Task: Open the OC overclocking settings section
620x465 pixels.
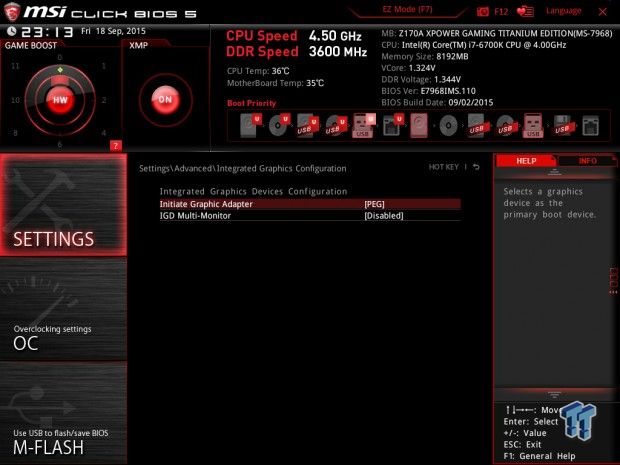Action: click(x=63, y=309)
